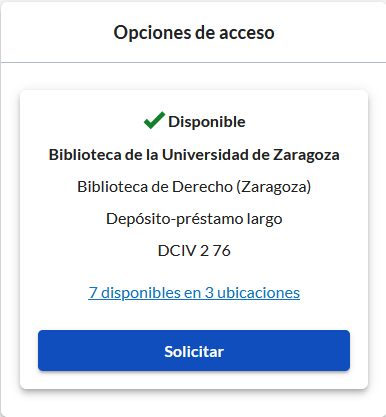
Task: Click the green availability checkmark icon
Action: coord(154,120)
